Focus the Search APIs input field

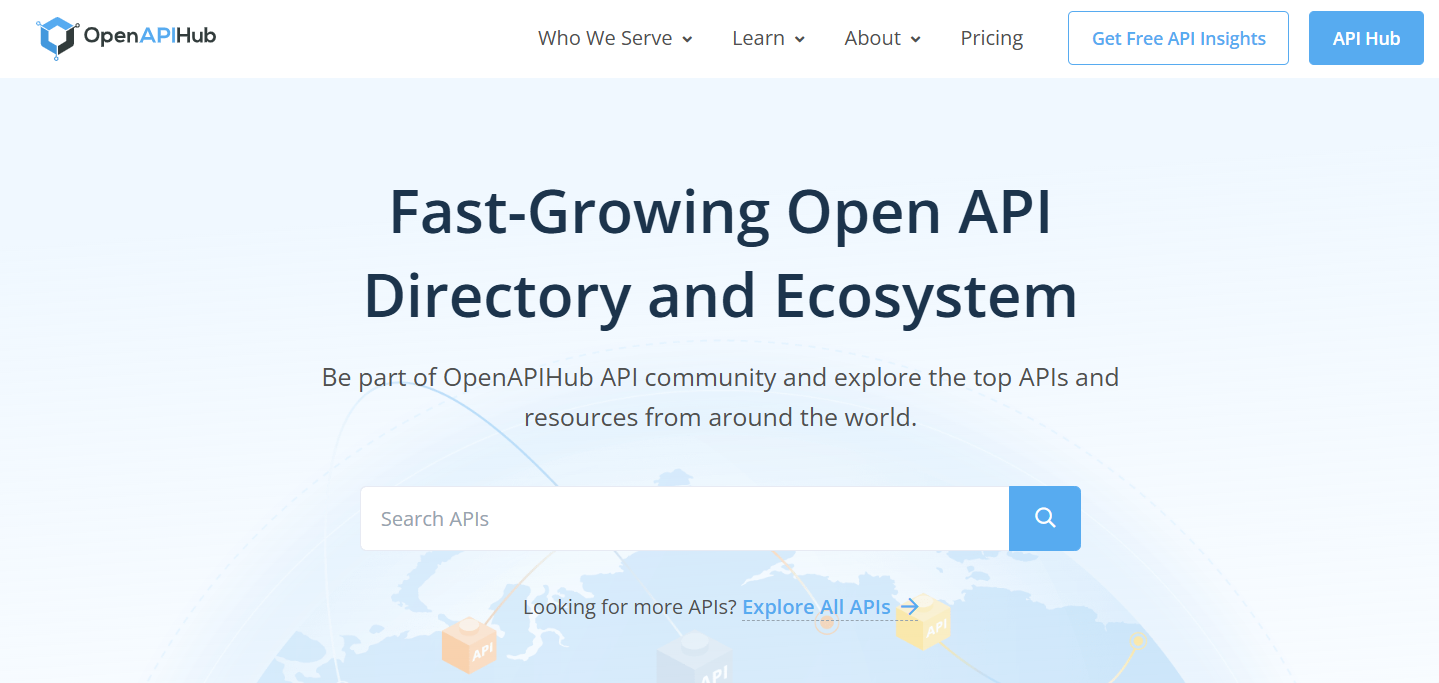click(684, 518)
